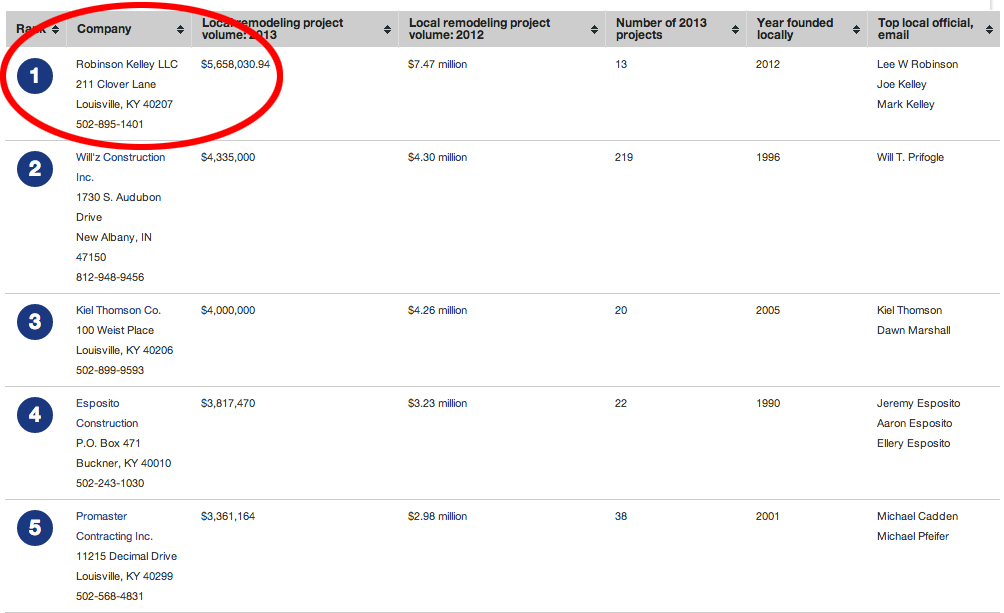Image resolution: width=1004 pixels, height=613 pixels.
Task: Click the rank 3 circle badge
Action: (35, 322)
